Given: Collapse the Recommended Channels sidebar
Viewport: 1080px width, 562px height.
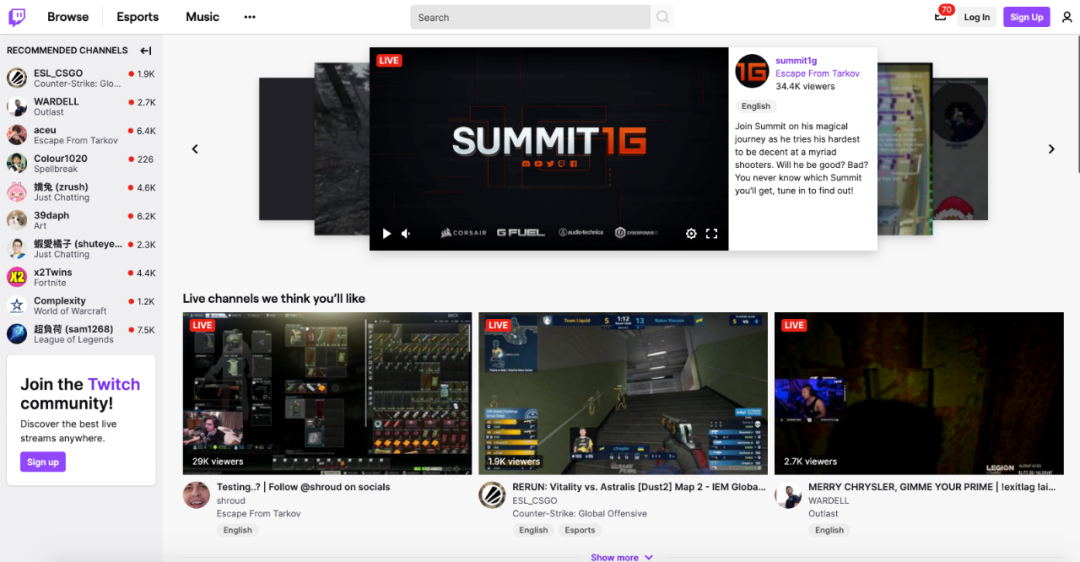Looking at the screenshot, I should pyautogui.click(x=145, y=50).
